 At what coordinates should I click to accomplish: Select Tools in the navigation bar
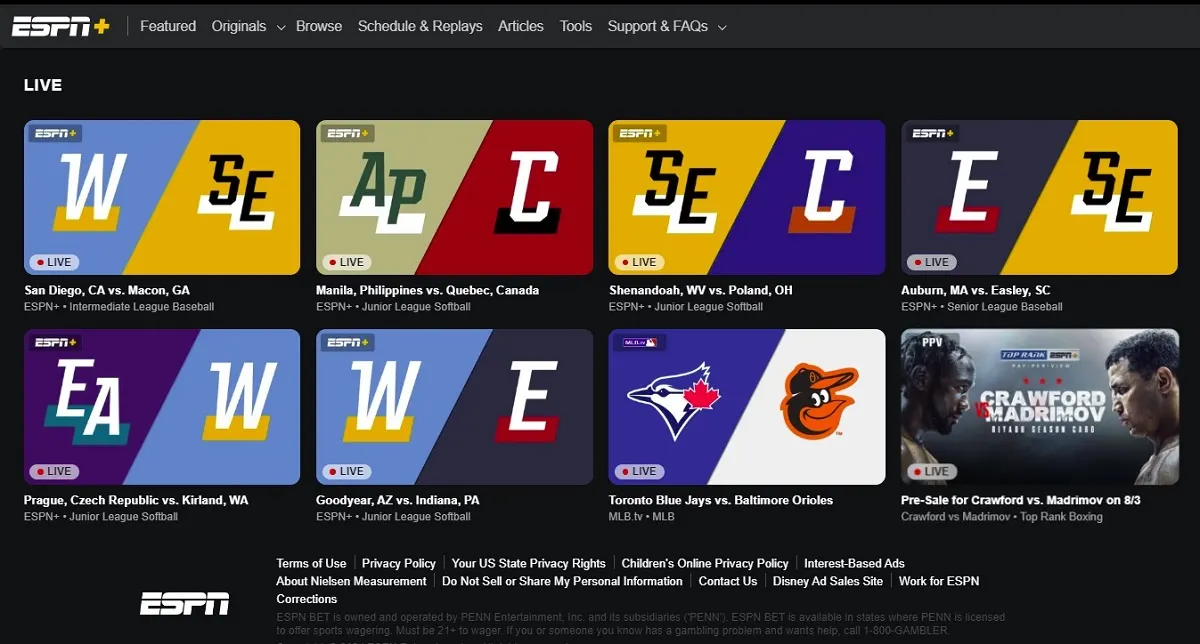coord(576,26)
